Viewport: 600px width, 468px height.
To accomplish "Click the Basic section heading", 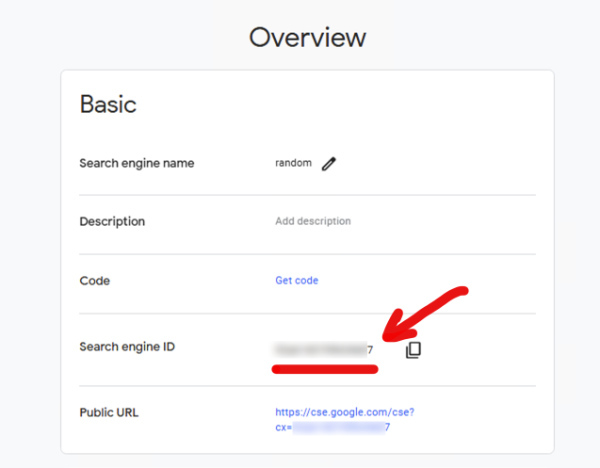I will coord(108,104).
